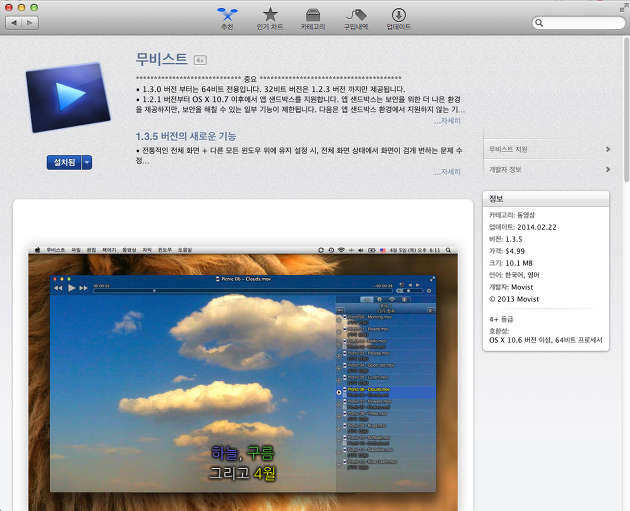Click the Spotlight icon in the screenshot's menu bar
The width and height of the screenshot is (630, 511).
pyautogui.click(x=448, y=250)
